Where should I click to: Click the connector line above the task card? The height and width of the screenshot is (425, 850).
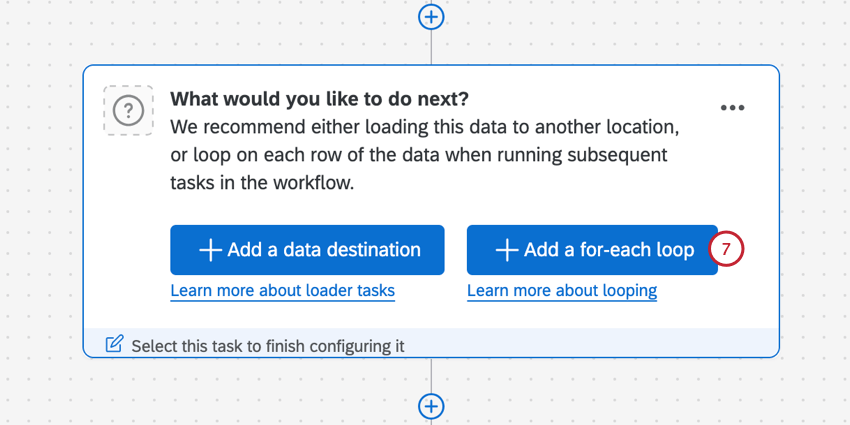pyautogui.click(x=431, y=47)
